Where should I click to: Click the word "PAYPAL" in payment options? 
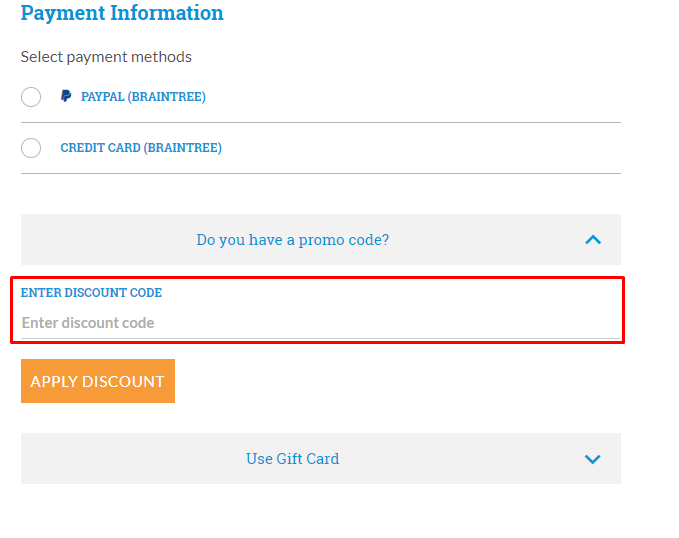click(102, 97)
